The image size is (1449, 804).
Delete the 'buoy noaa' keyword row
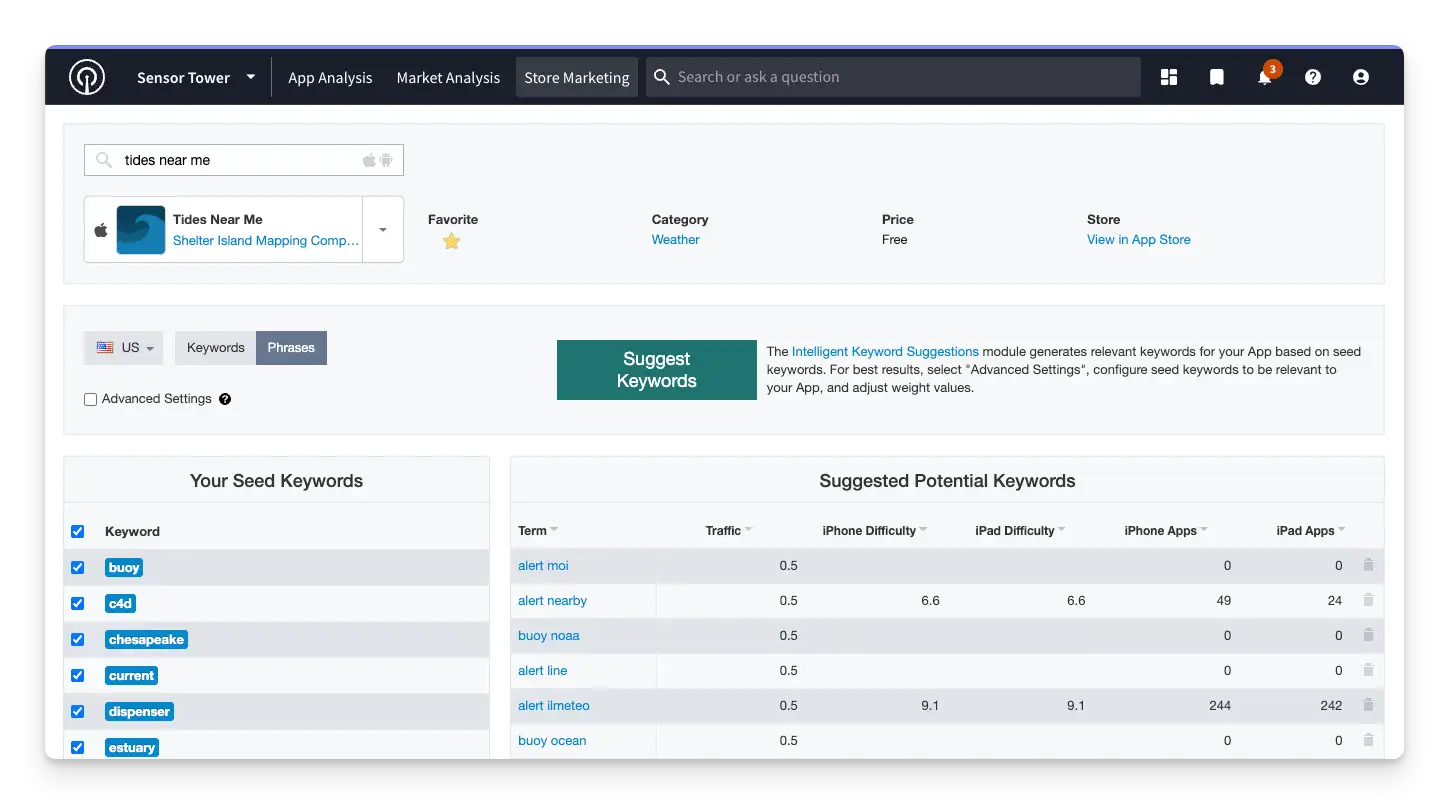coord(1368,635)
